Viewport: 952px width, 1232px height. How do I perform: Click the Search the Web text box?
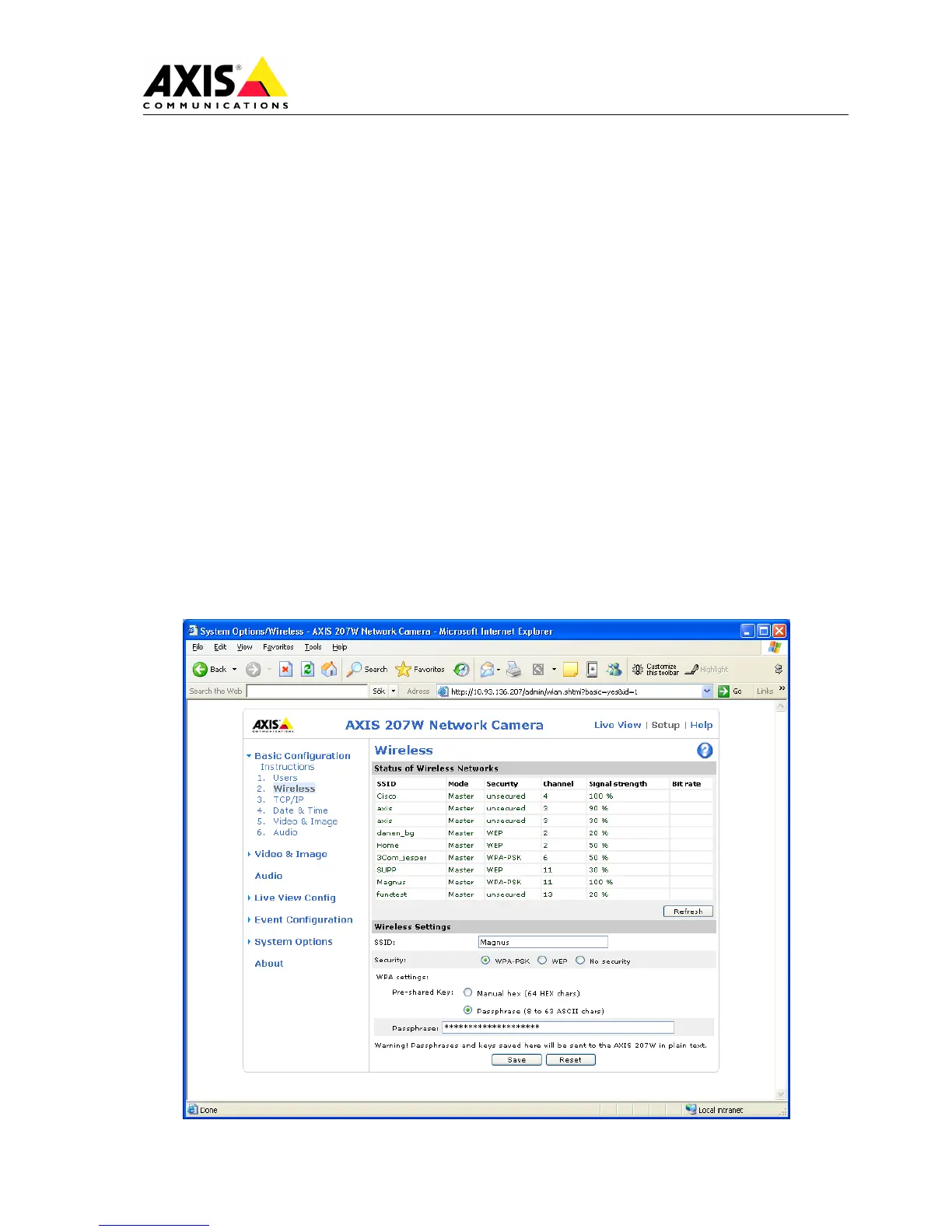point(307,691)
